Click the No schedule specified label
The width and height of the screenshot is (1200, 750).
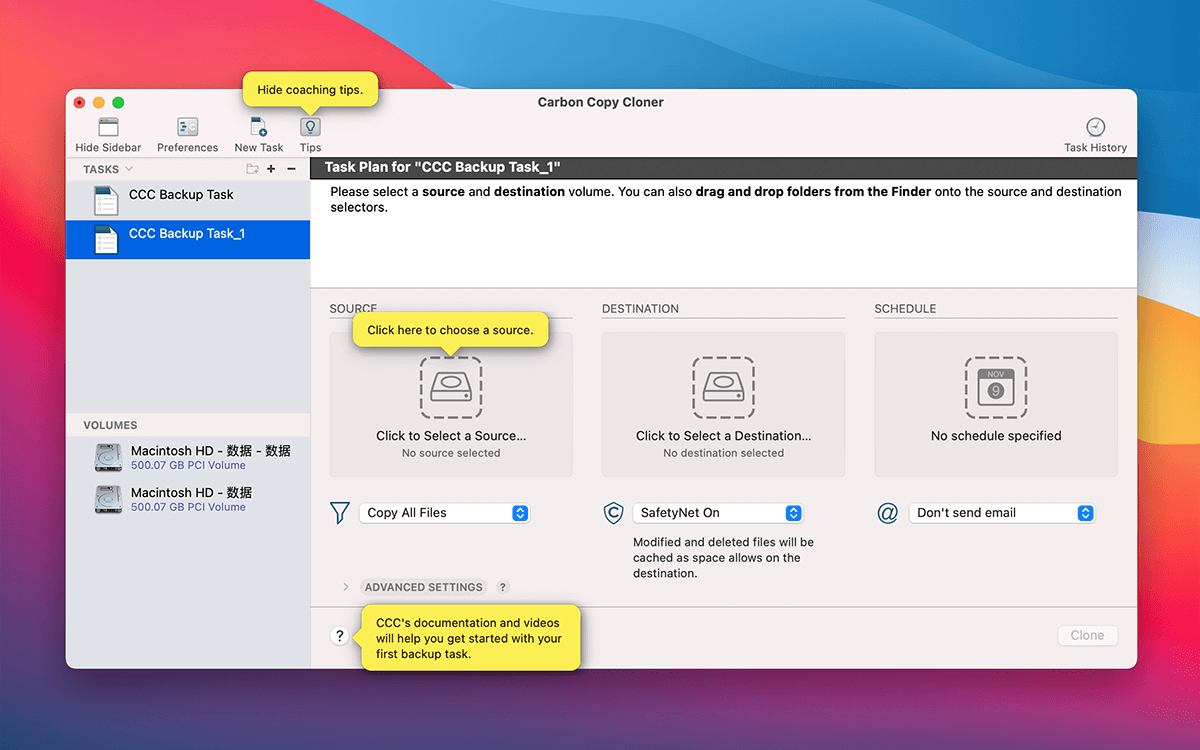click(x=996, y=436)
